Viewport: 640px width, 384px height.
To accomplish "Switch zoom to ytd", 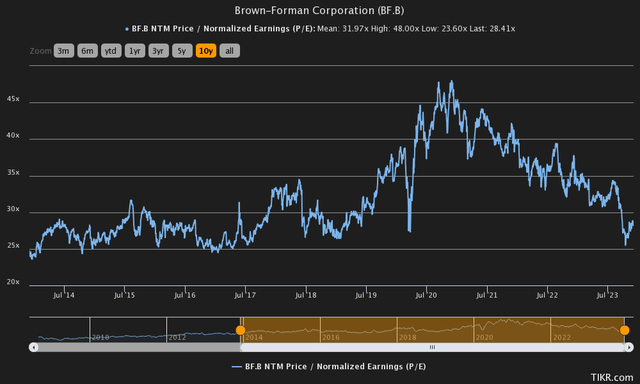I will tap(111, 51).
